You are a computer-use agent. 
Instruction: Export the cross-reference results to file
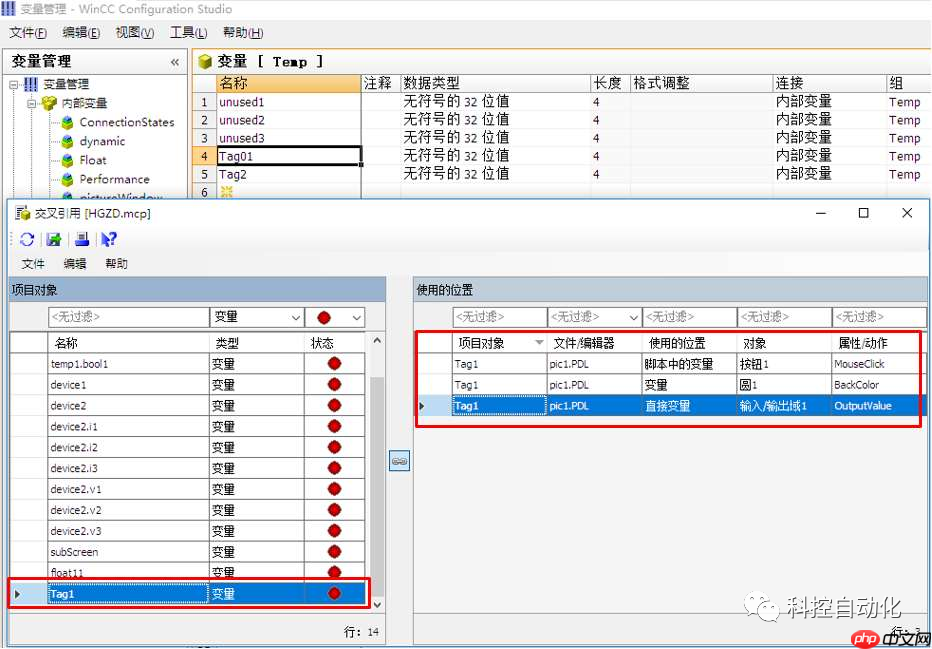[x=52, y=239]
